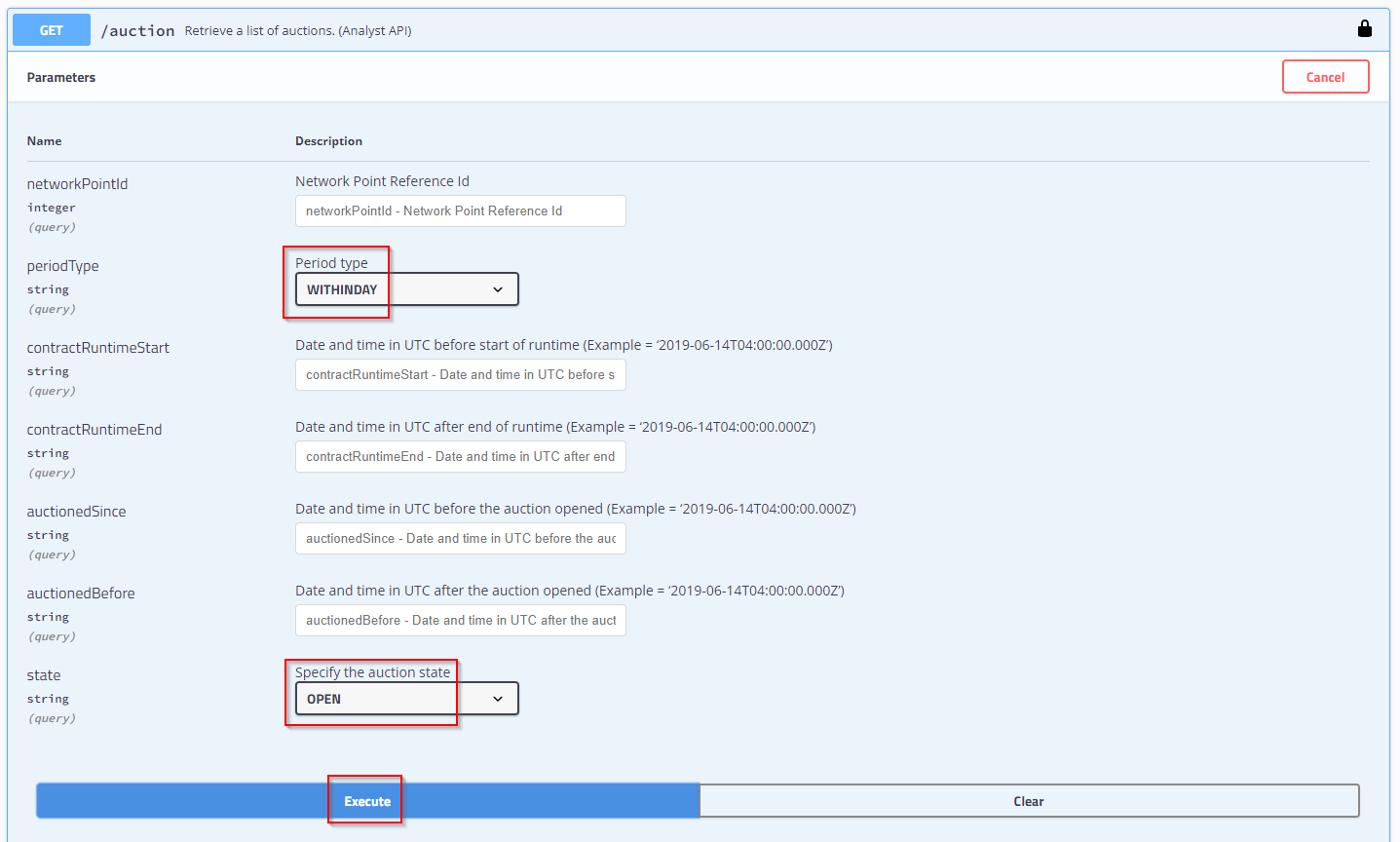Screen dimensions: 1400x842
Task: Click the periodType parameter name label
Action: click(x=62, y=266)
